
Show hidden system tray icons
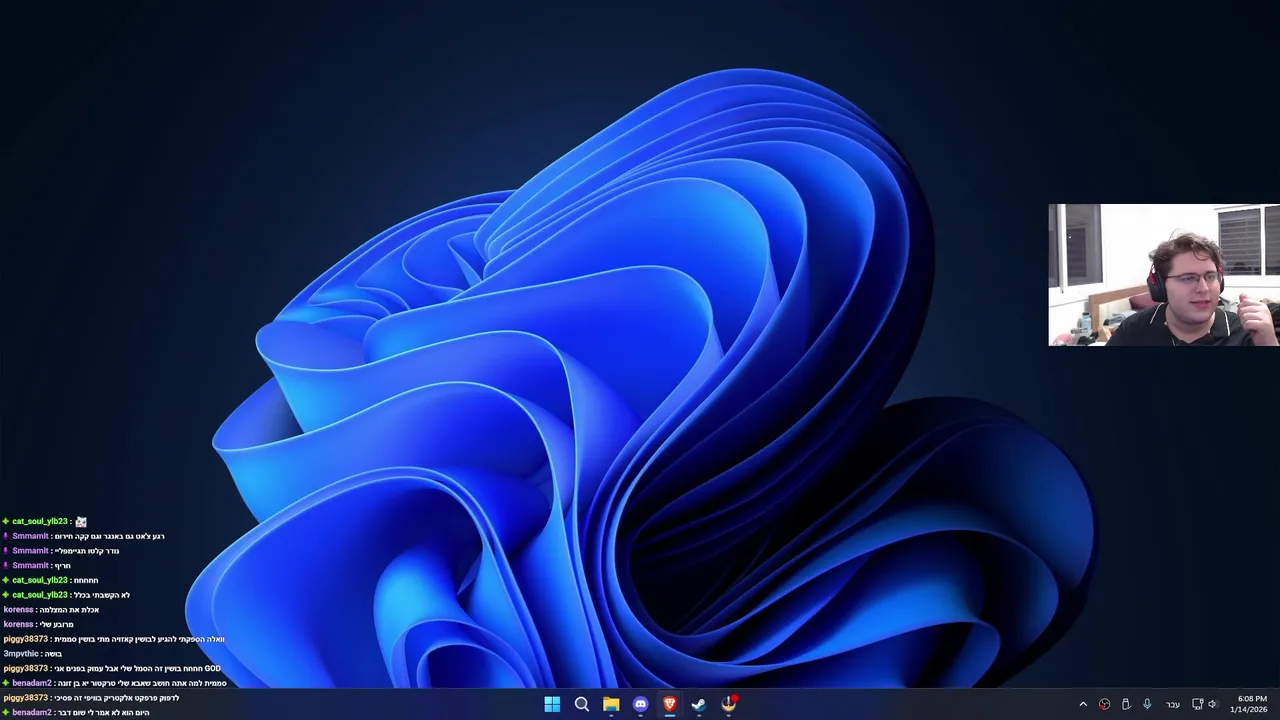1083,704
